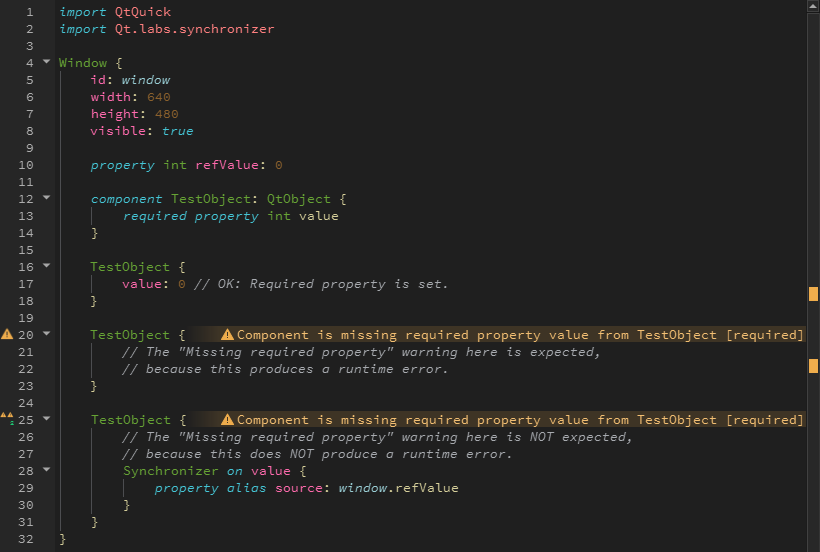
Task: Click line number 1 in the gutter
Action: click(x=29, y=12)
